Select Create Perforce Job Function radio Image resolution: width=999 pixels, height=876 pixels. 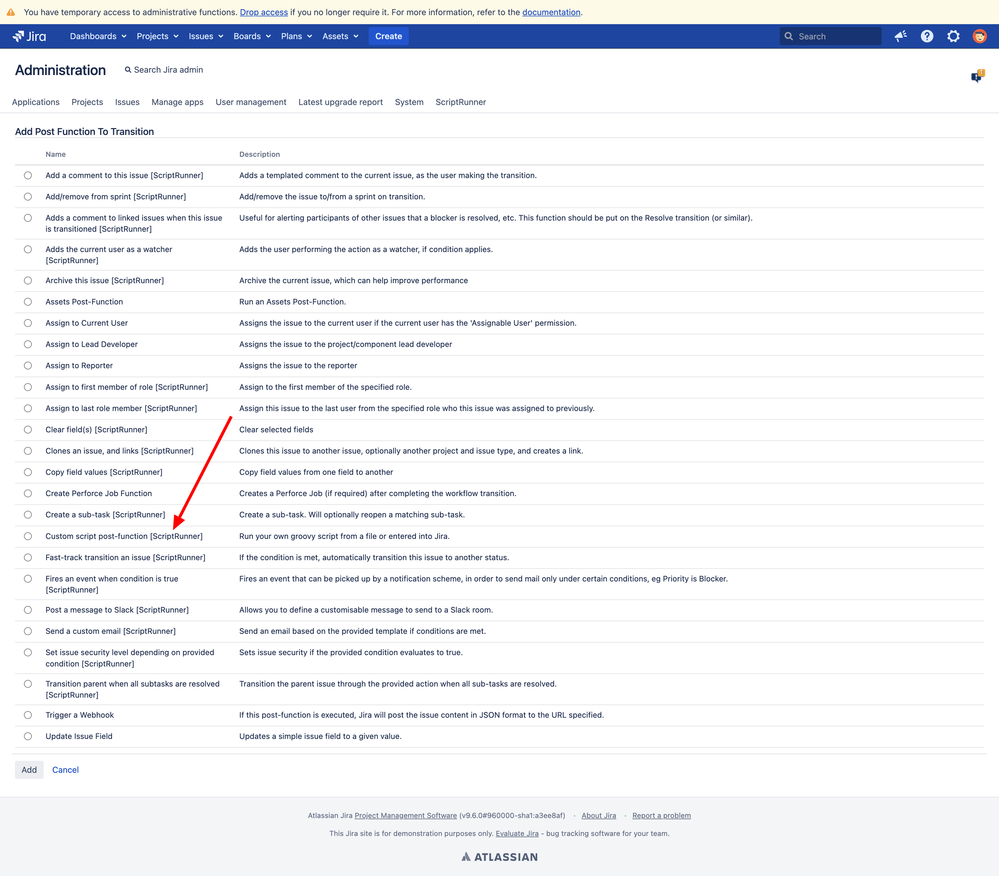click(28, 493)
